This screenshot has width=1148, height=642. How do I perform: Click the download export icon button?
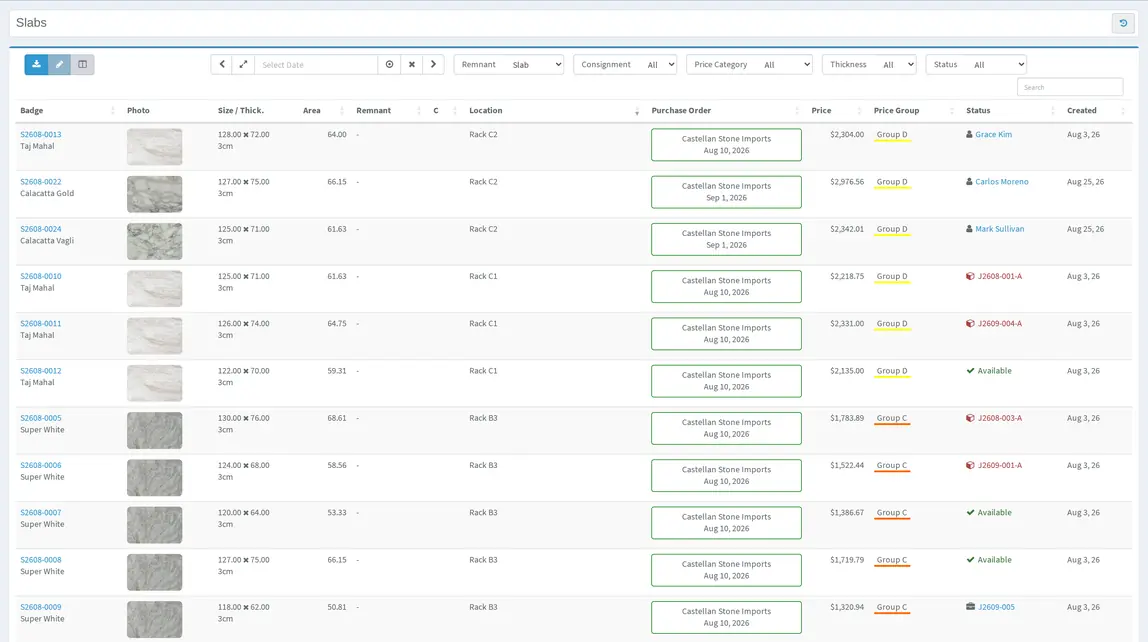click(36, 64)
